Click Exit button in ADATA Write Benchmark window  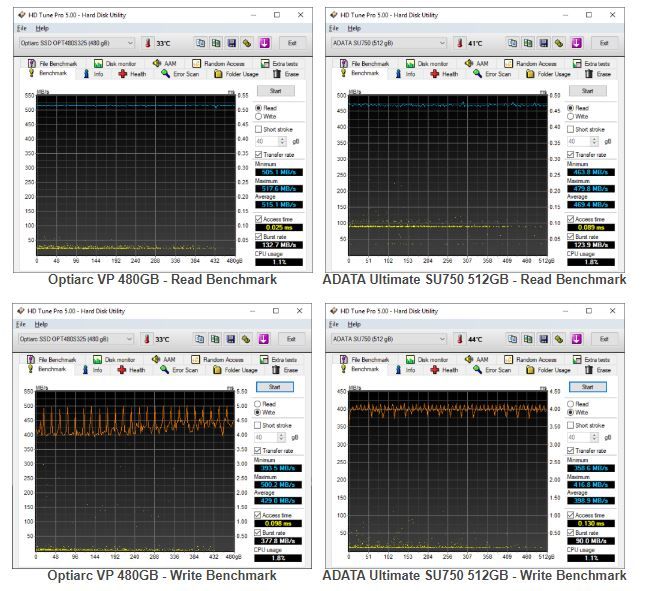coord(604,339)
